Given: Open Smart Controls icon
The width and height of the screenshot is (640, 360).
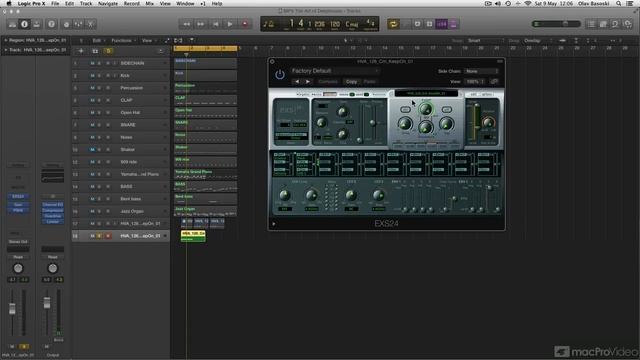Looking at the screenshot, I should [67, 24].
